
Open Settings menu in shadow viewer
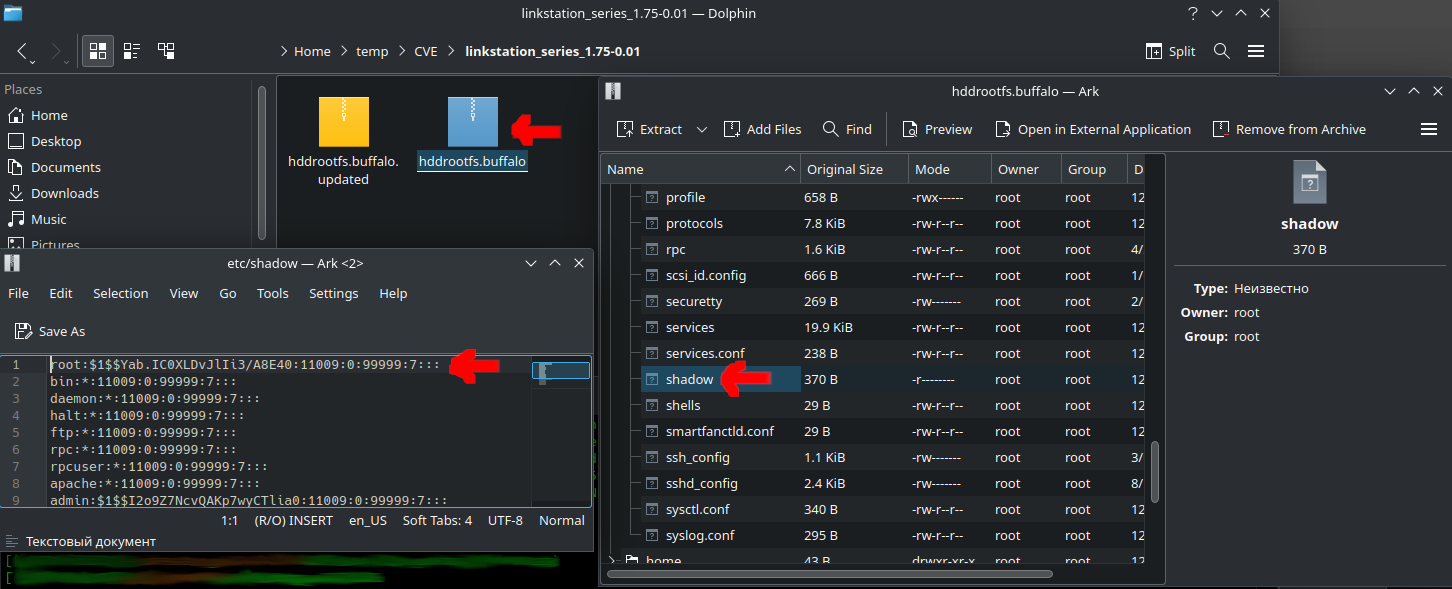pos(334,293)
